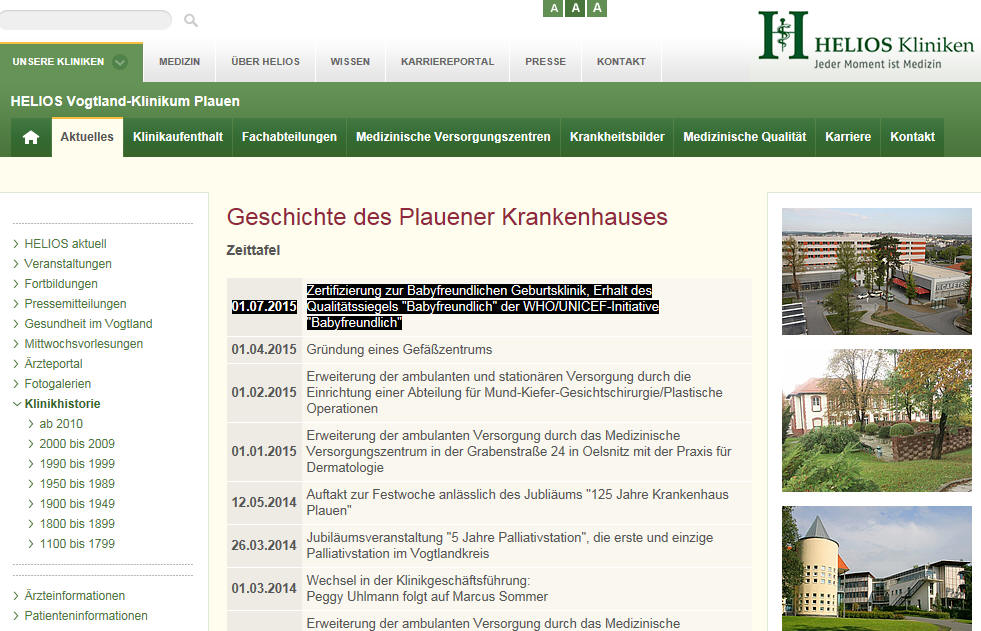Screen dimensions: 981x631
Task: Click the date 26.03.2014
Action: coord(264,545)
